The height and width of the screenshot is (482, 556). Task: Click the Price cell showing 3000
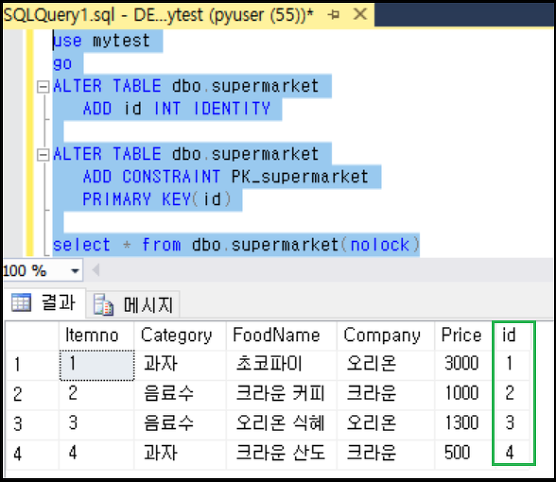click(463, 365)
